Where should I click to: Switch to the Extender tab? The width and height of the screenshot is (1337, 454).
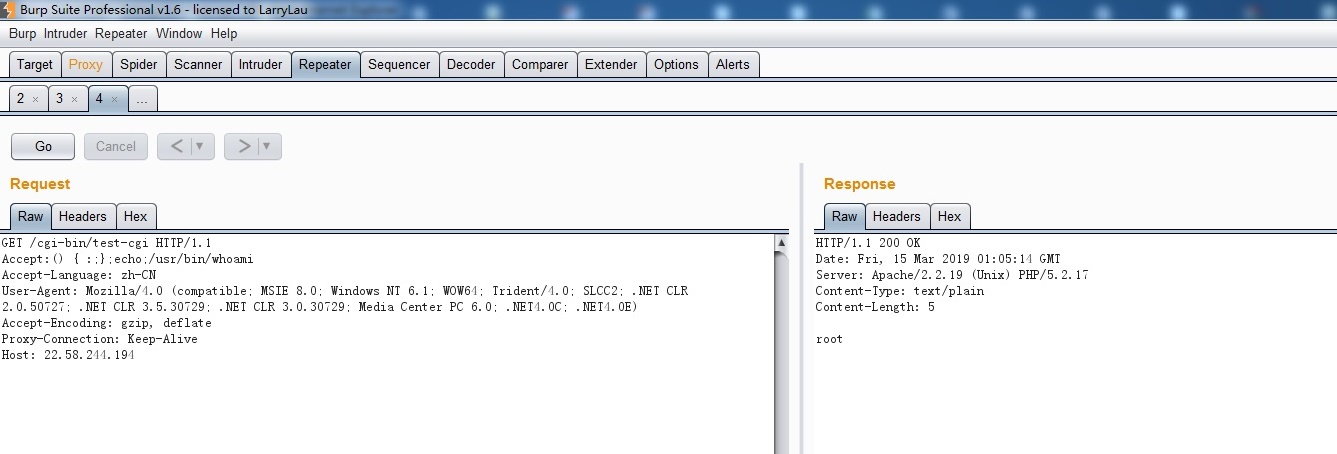pos(611,64)
